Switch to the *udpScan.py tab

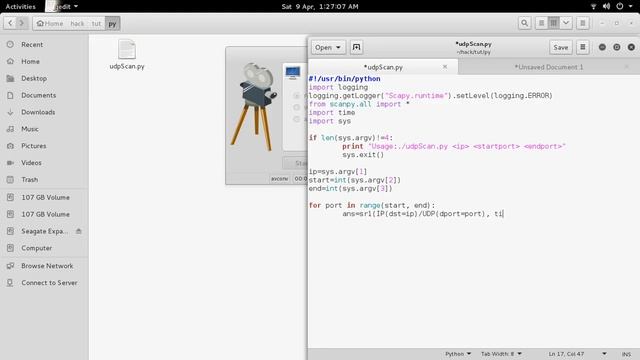point(383,67)
